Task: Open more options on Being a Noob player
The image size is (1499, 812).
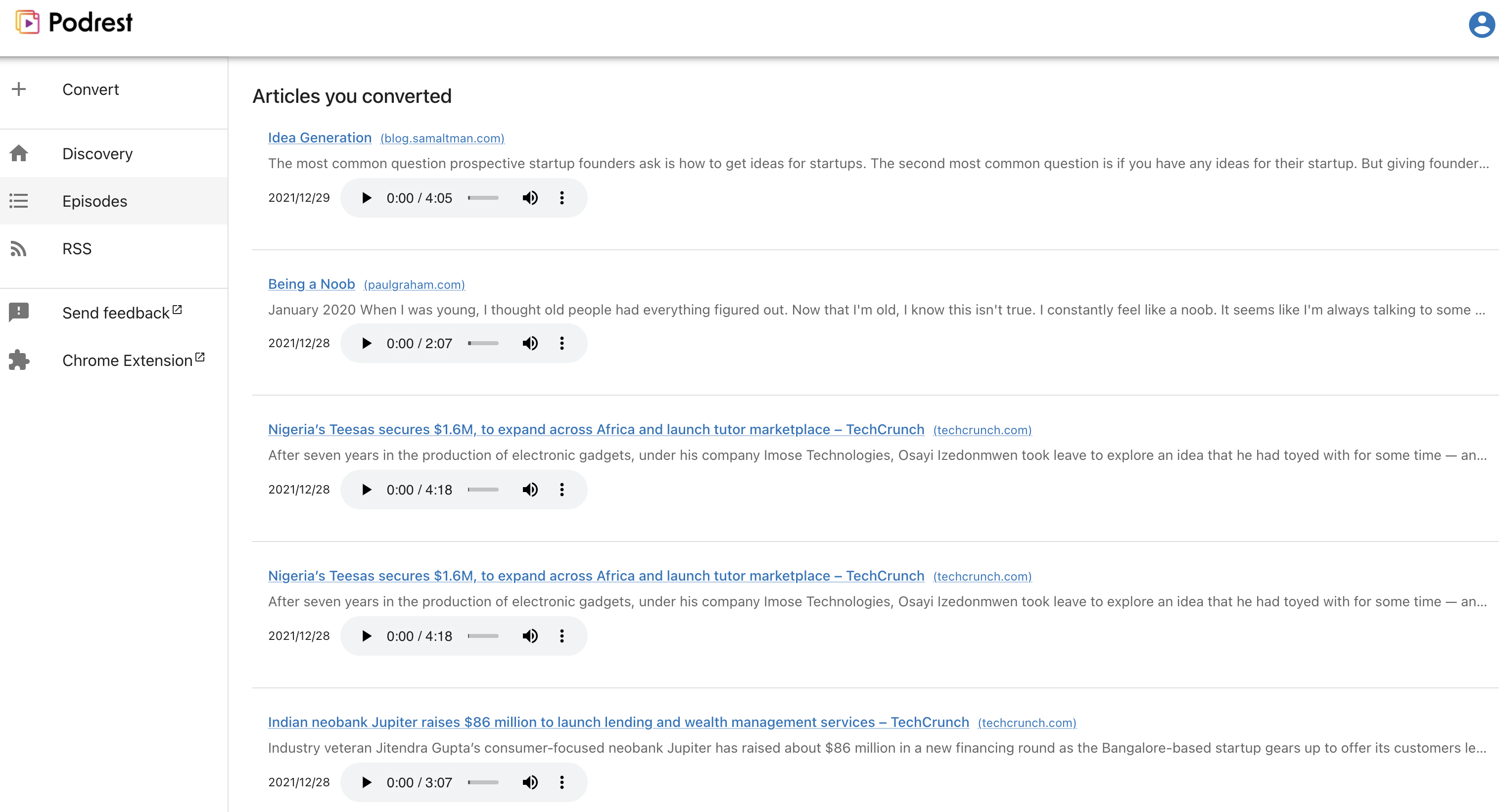Action: [562, 343]
